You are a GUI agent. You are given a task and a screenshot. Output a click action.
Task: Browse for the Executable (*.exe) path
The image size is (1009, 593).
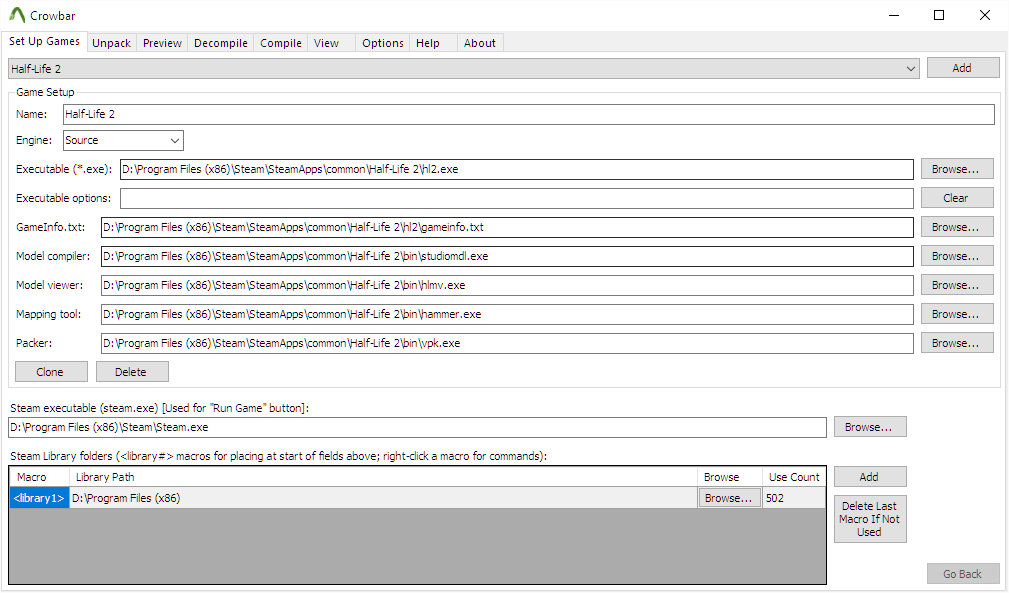click(x=957, y=169)
